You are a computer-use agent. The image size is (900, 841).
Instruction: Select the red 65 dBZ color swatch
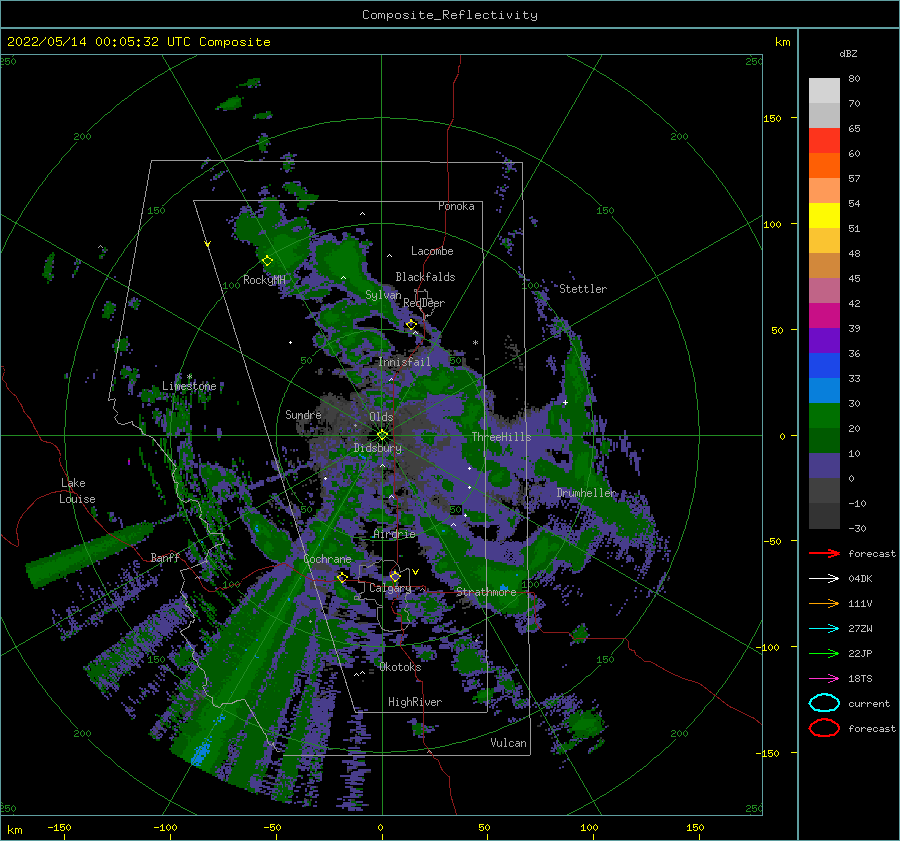click(x=824, y=140)
